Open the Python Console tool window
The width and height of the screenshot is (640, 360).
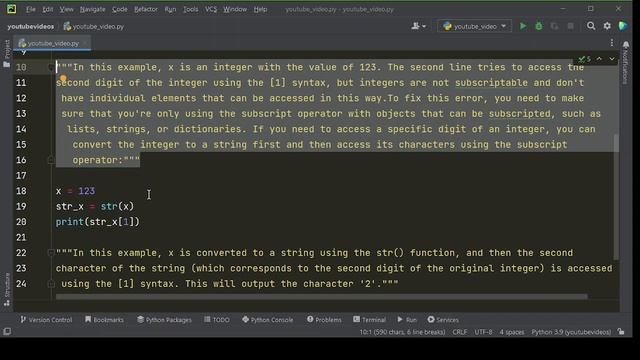268,320
